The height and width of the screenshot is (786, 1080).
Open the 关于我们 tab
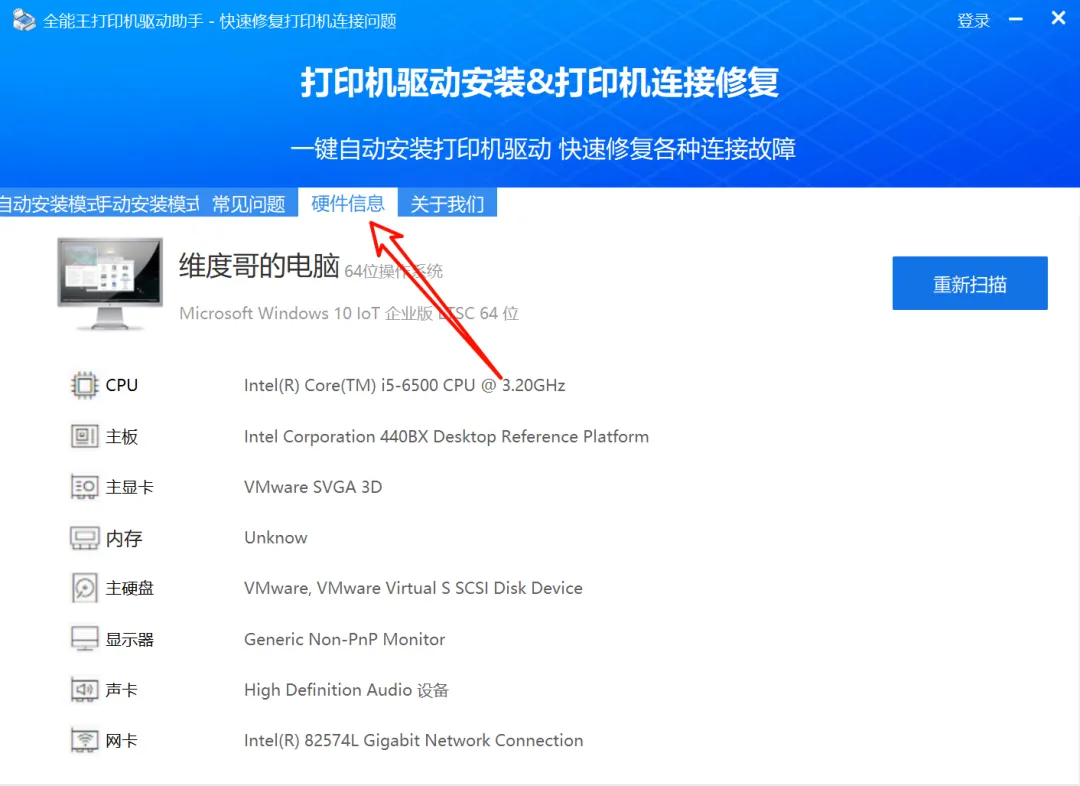(447, 204)
